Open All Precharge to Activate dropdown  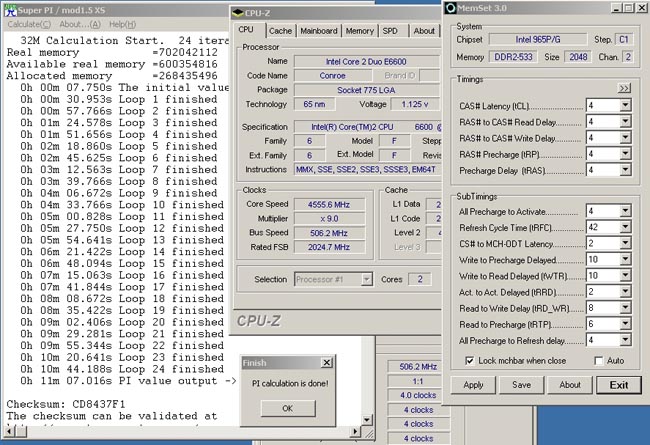point(625,211)
